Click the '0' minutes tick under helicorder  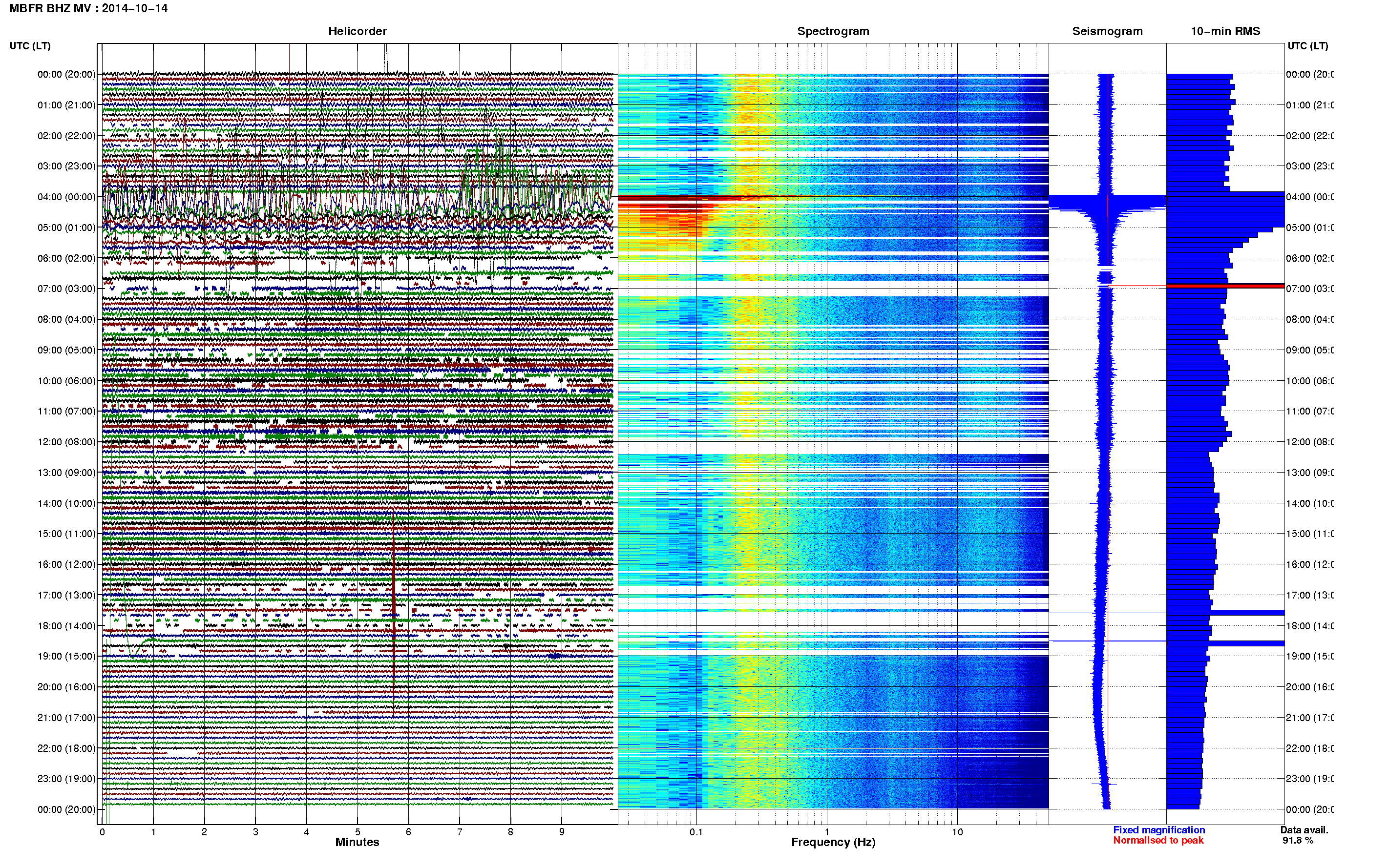pyautogui.click(x=102, y=832)
